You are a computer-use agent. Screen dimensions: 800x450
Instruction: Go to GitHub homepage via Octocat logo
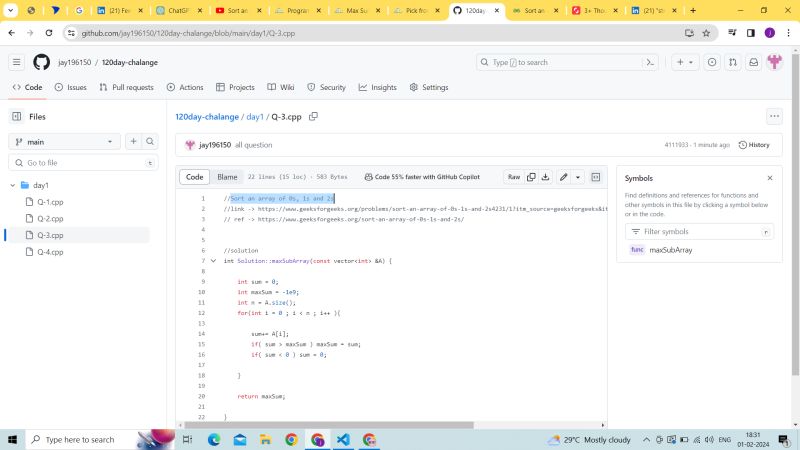tap(41, 62)
